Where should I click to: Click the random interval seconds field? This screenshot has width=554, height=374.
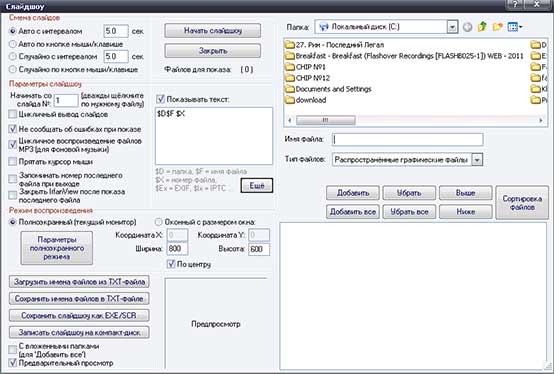(x=116, y=57)
